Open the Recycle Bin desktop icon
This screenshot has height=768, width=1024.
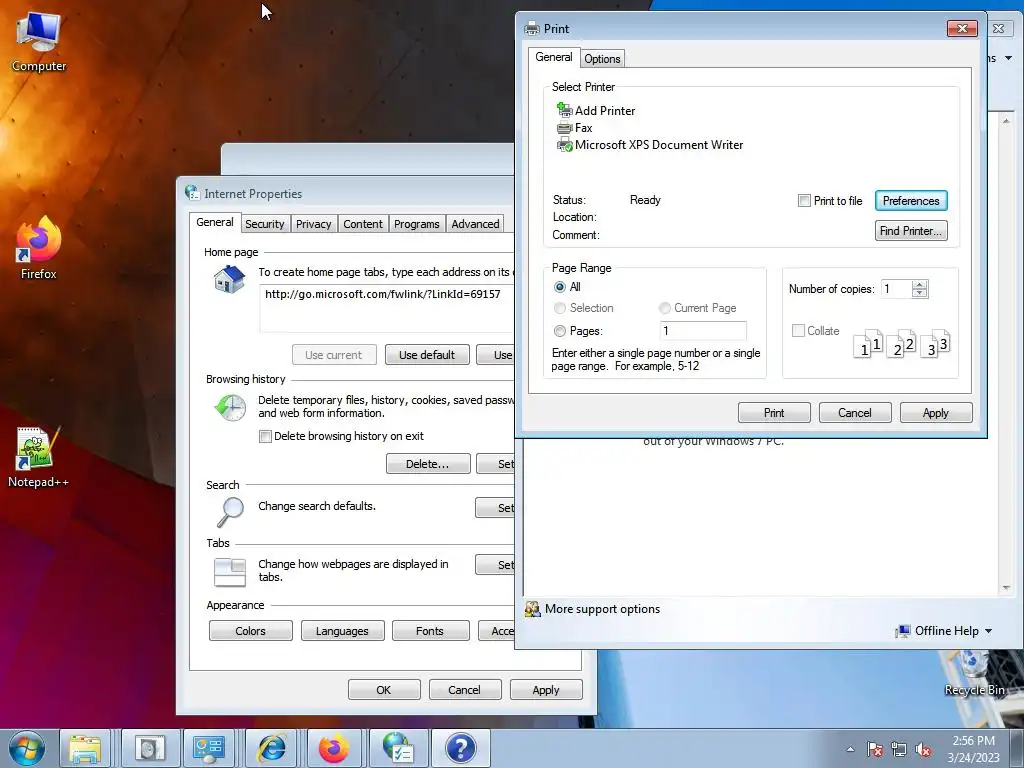[974, 674]
